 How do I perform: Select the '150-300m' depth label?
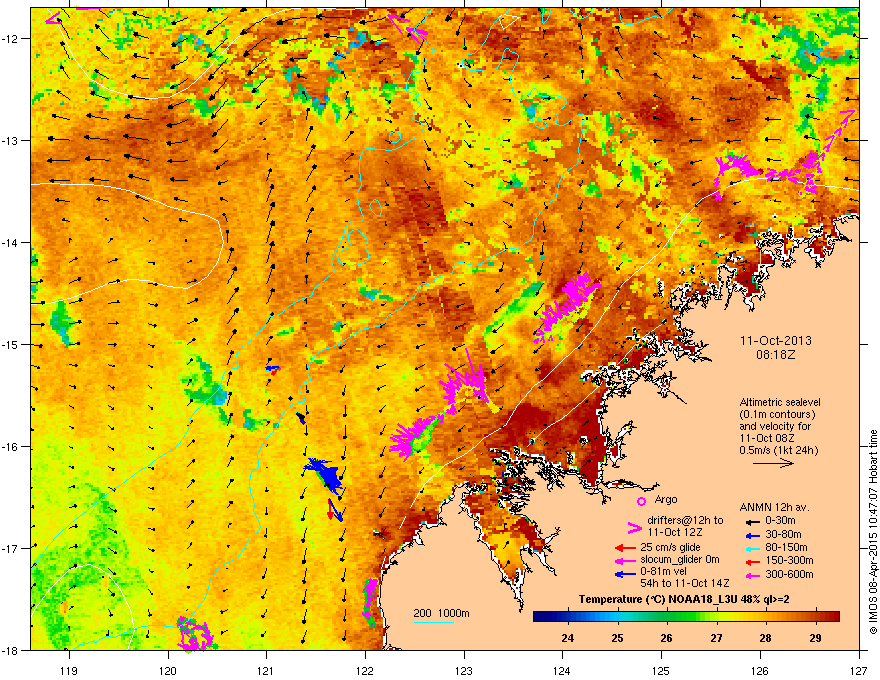coord(789,560)
